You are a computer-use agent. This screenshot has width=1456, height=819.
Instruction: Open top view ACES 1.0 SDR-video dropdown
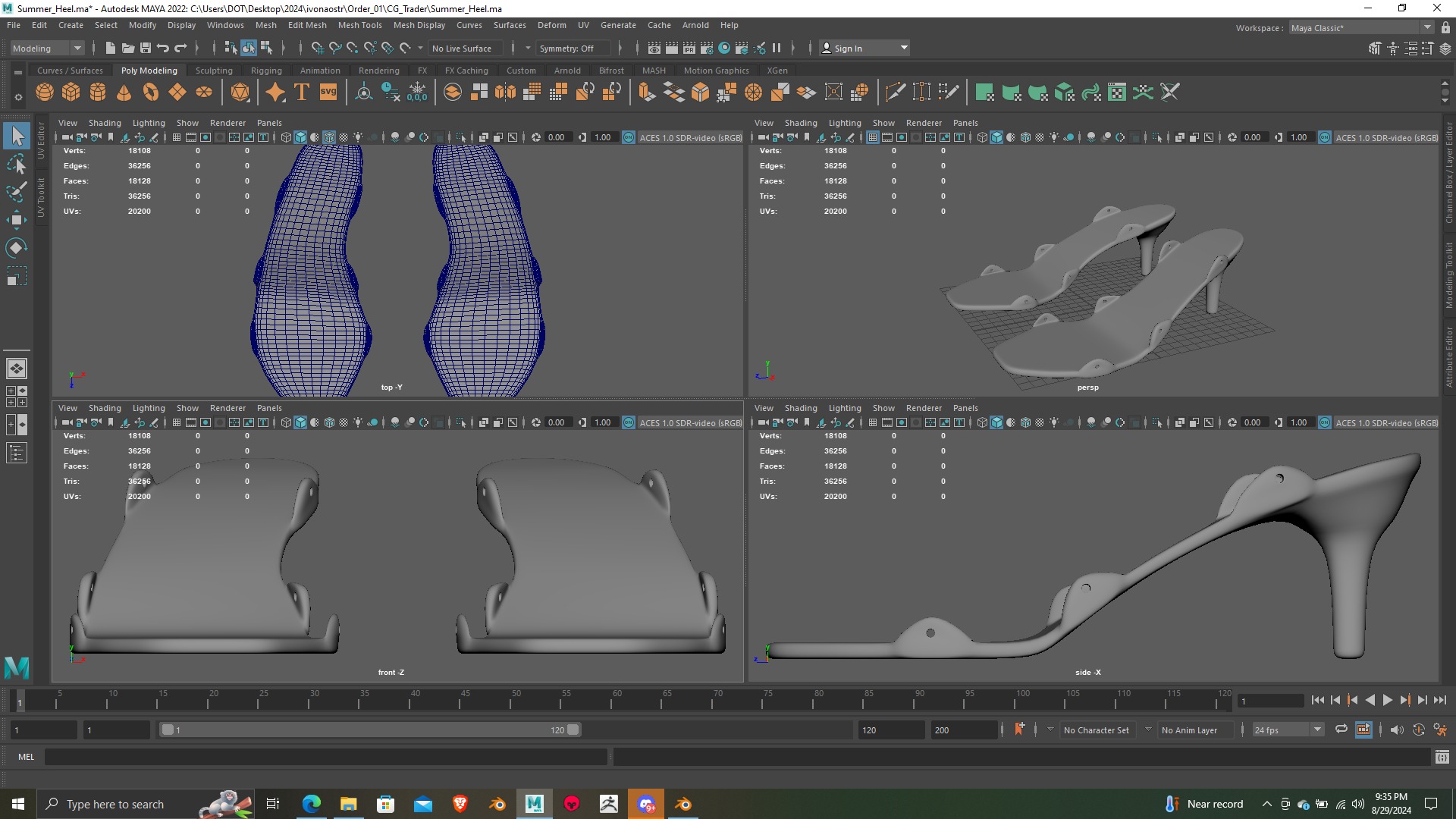(x=690, y=137)
